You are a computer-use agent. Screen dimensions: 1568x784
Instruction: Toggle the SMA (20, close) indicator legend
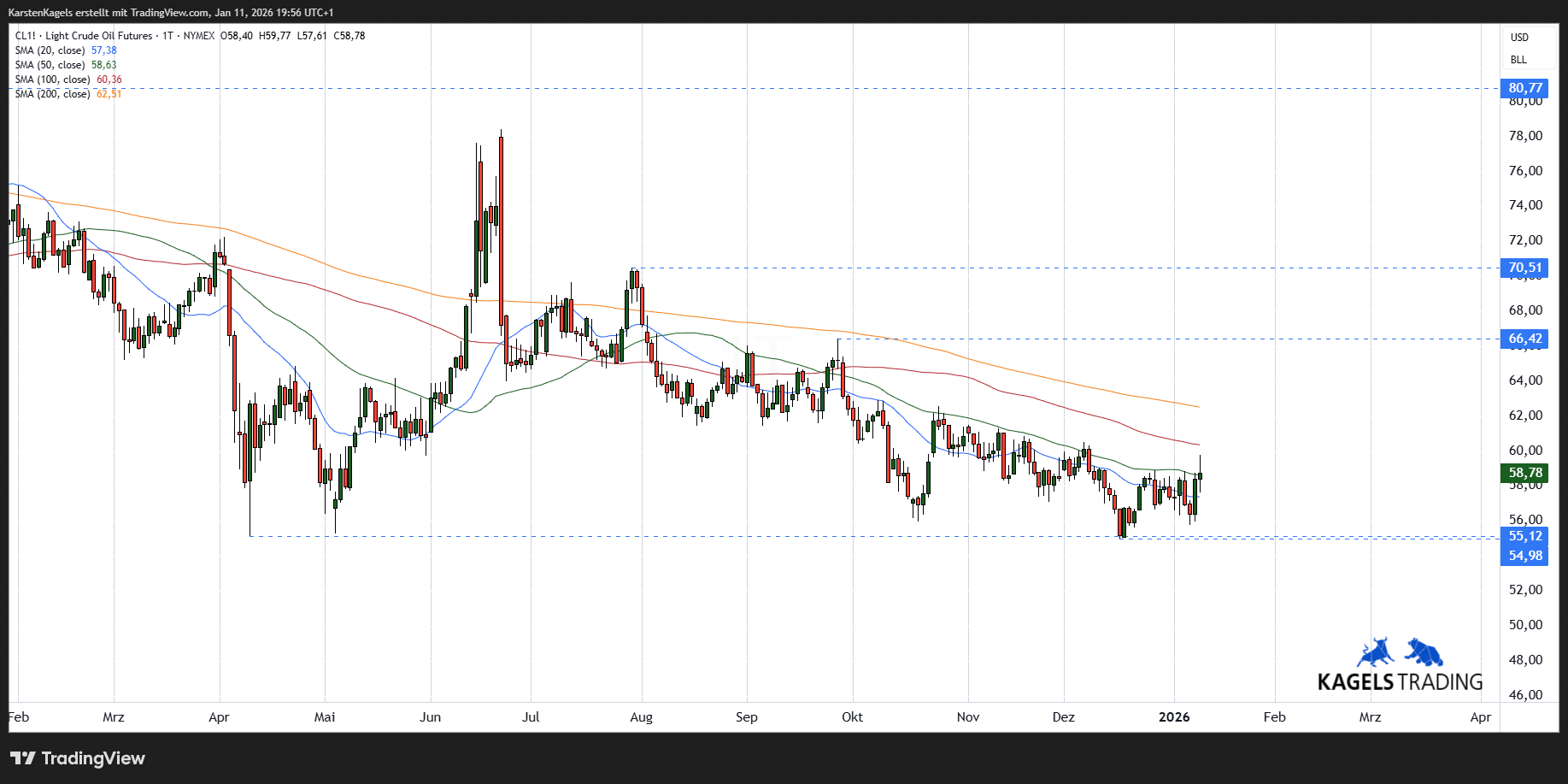pyautogui.click(x=50, y=50)
